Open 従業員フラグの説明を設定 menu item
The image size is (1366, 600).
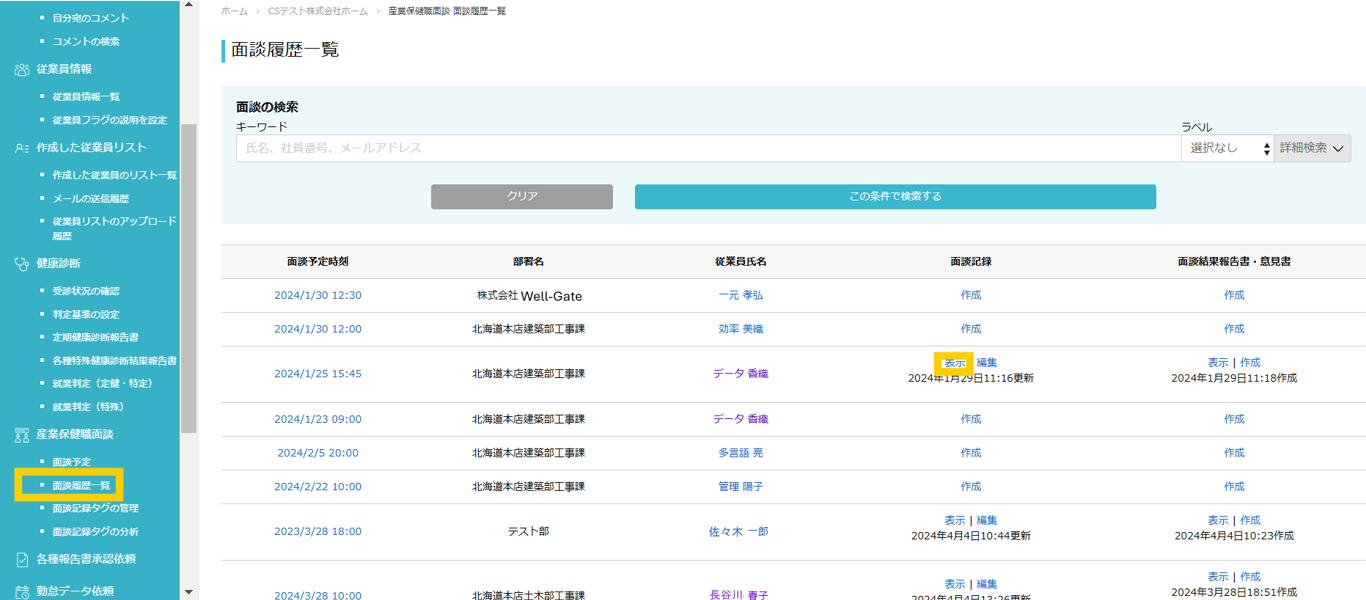[109, 120]
